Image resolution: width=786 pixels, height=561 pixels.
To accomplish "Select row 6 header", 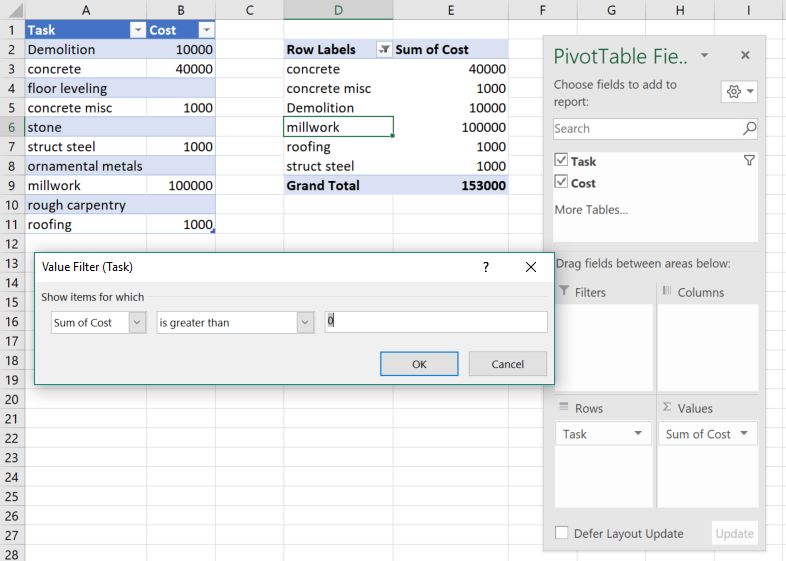I will pyautogui.click(x=12, y=127).
